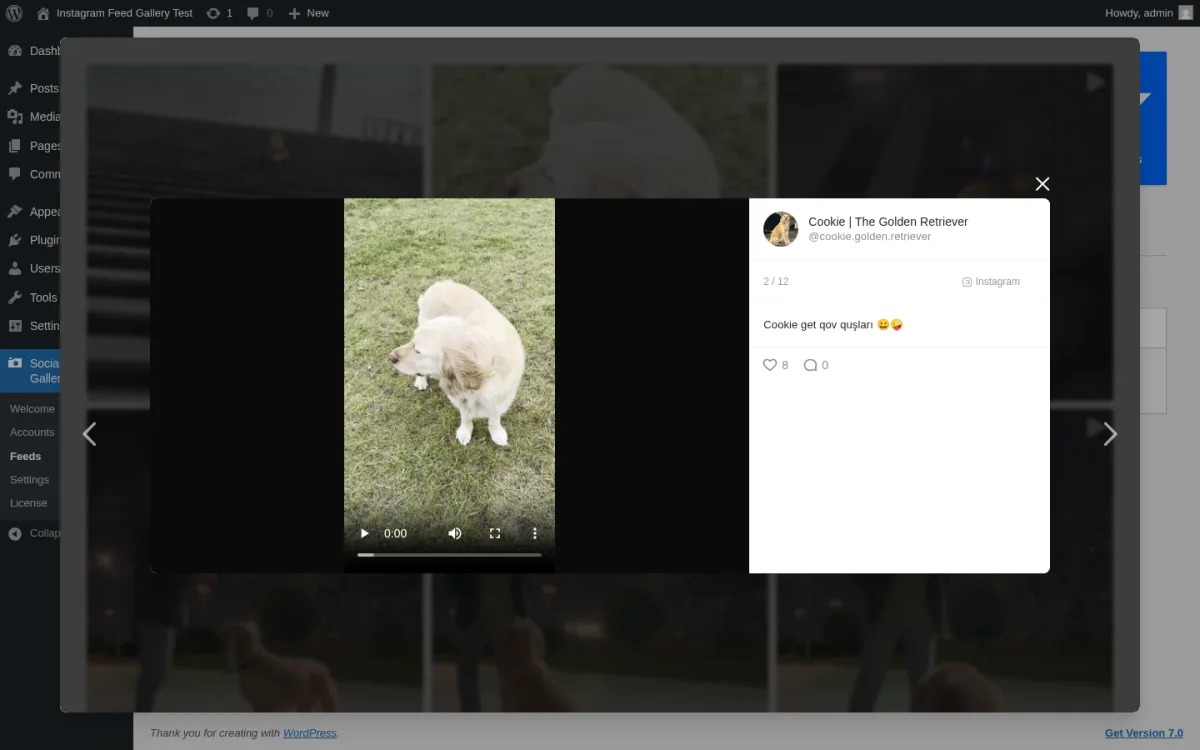Open the Feeds submenu item
Image resolution: width=1200 pixels, height=750 pixels.
pyautogui.click(x=26, y=456)
